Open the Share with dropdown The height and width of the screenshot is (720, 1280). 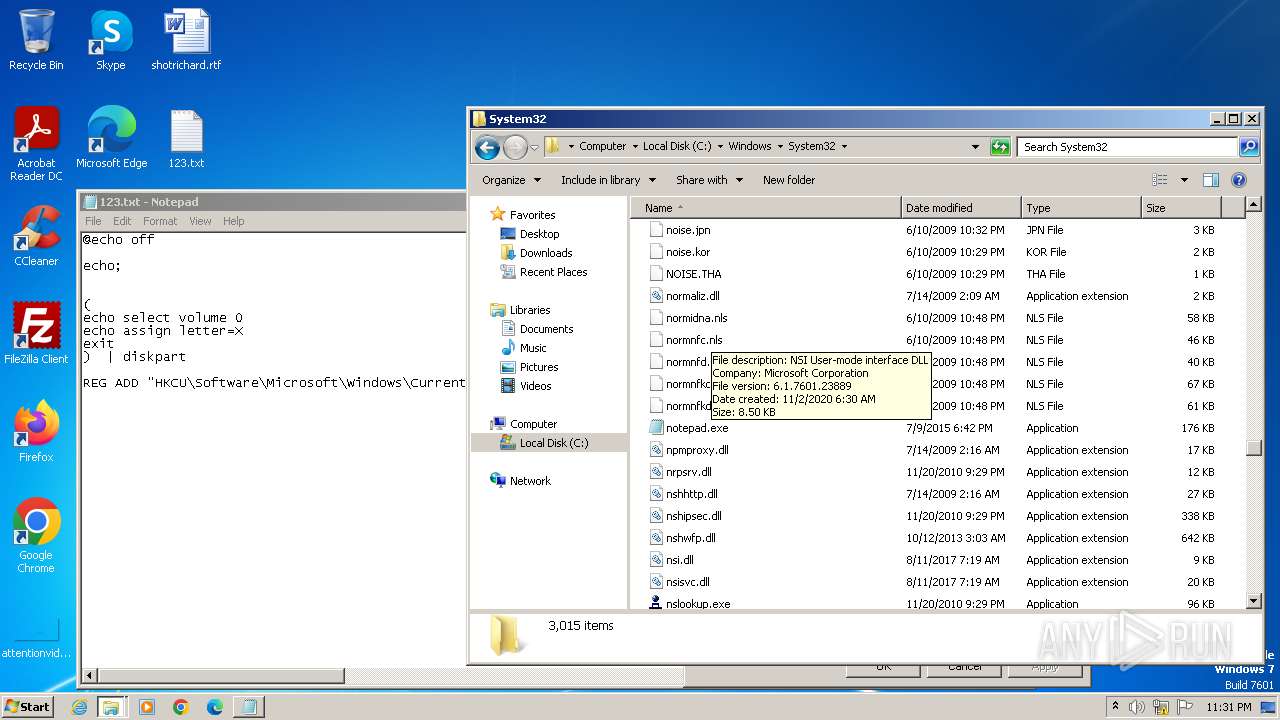(709, 180)
